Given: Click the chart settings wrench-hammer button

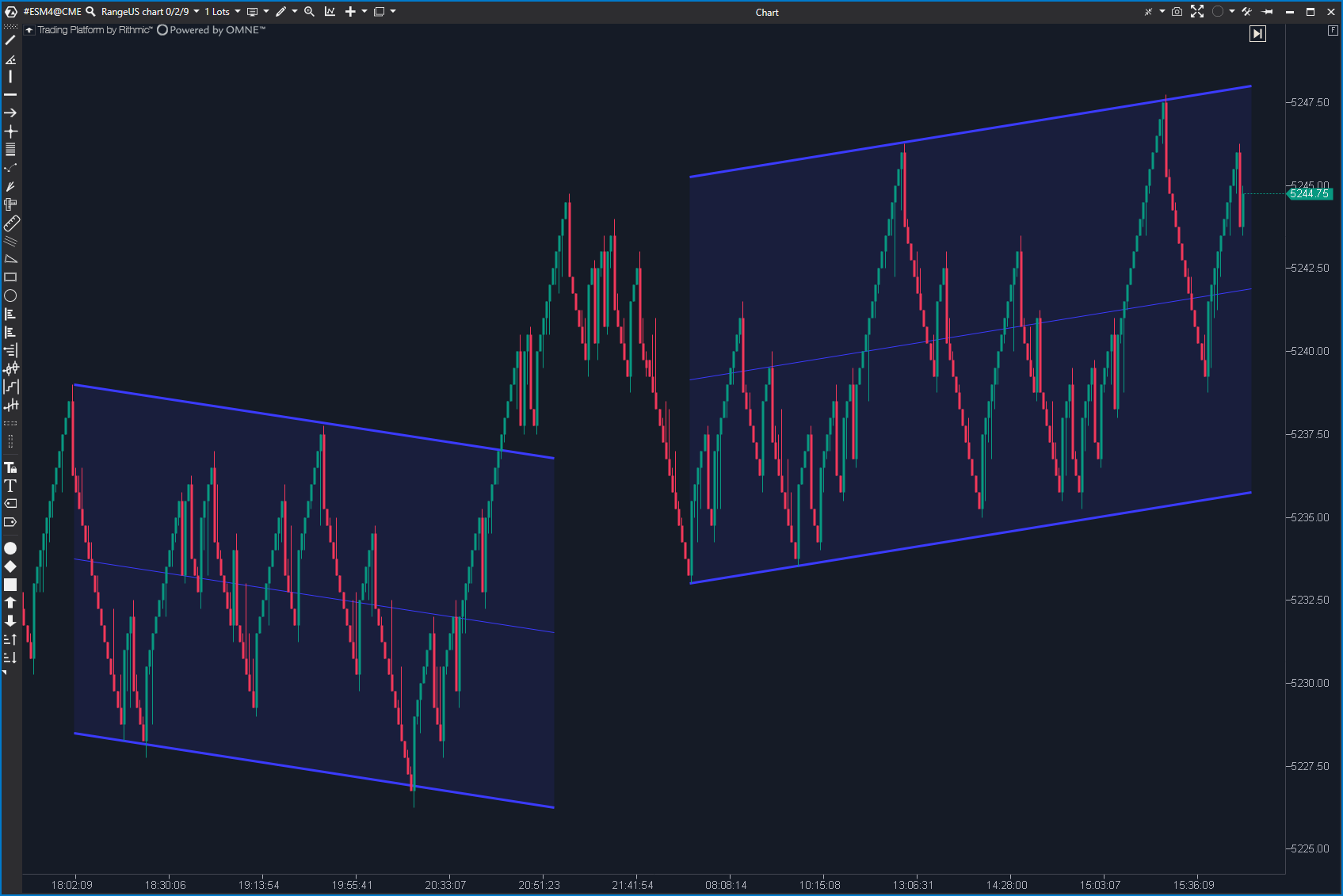Looking at the screenshot, I should point(1246,12).
